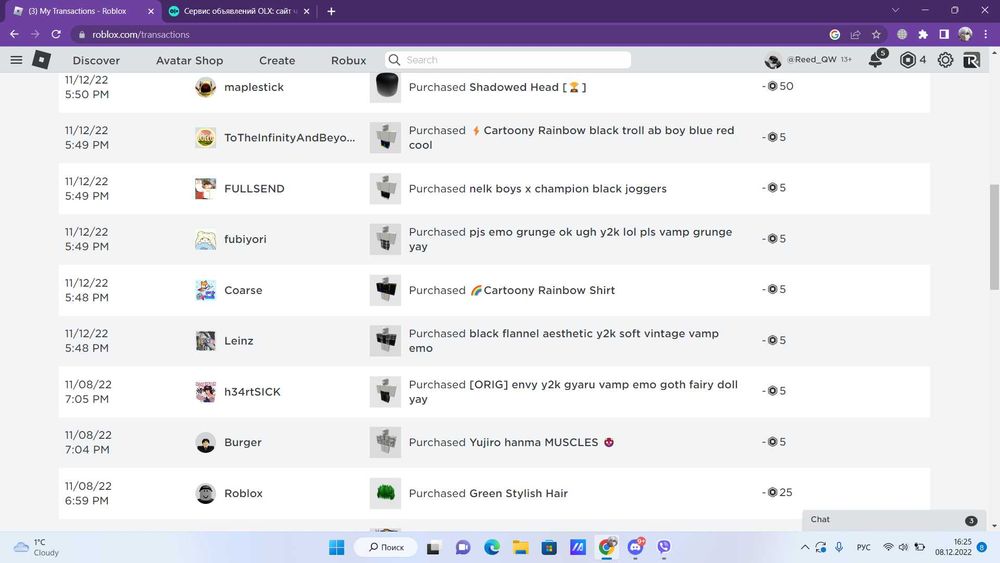Close the OLX tab
1000x563 pixels.
(x=307, y=11)
